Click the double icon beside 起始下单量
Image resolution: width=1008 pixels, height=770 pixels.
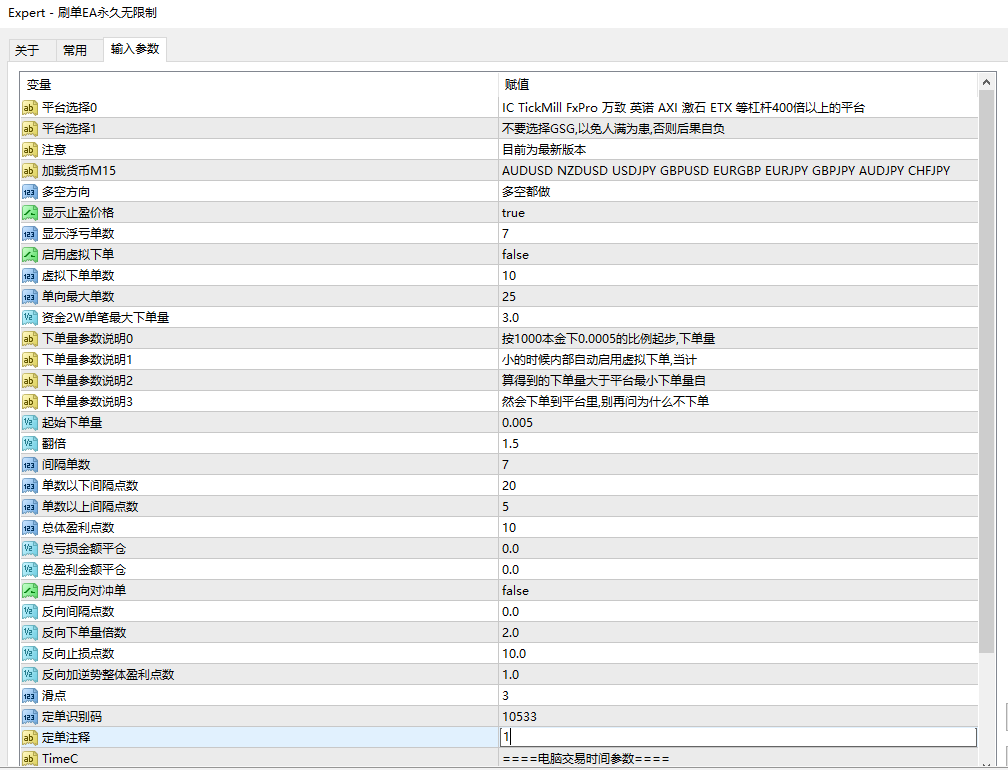(30, 423)
